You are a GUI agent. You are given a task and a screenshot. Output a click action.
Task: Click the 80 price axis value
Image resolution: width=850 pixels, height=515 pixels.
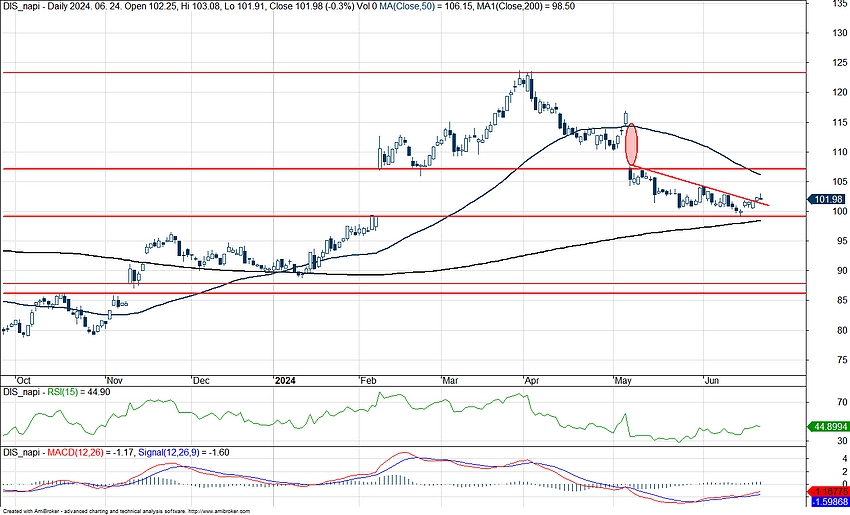click(x=842, y=330)
